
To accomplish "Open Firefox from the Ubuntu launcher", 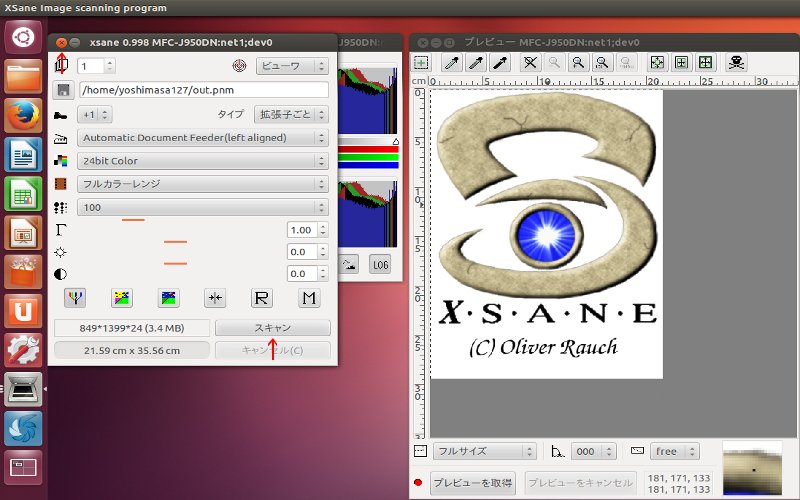I will pos(23,115).
